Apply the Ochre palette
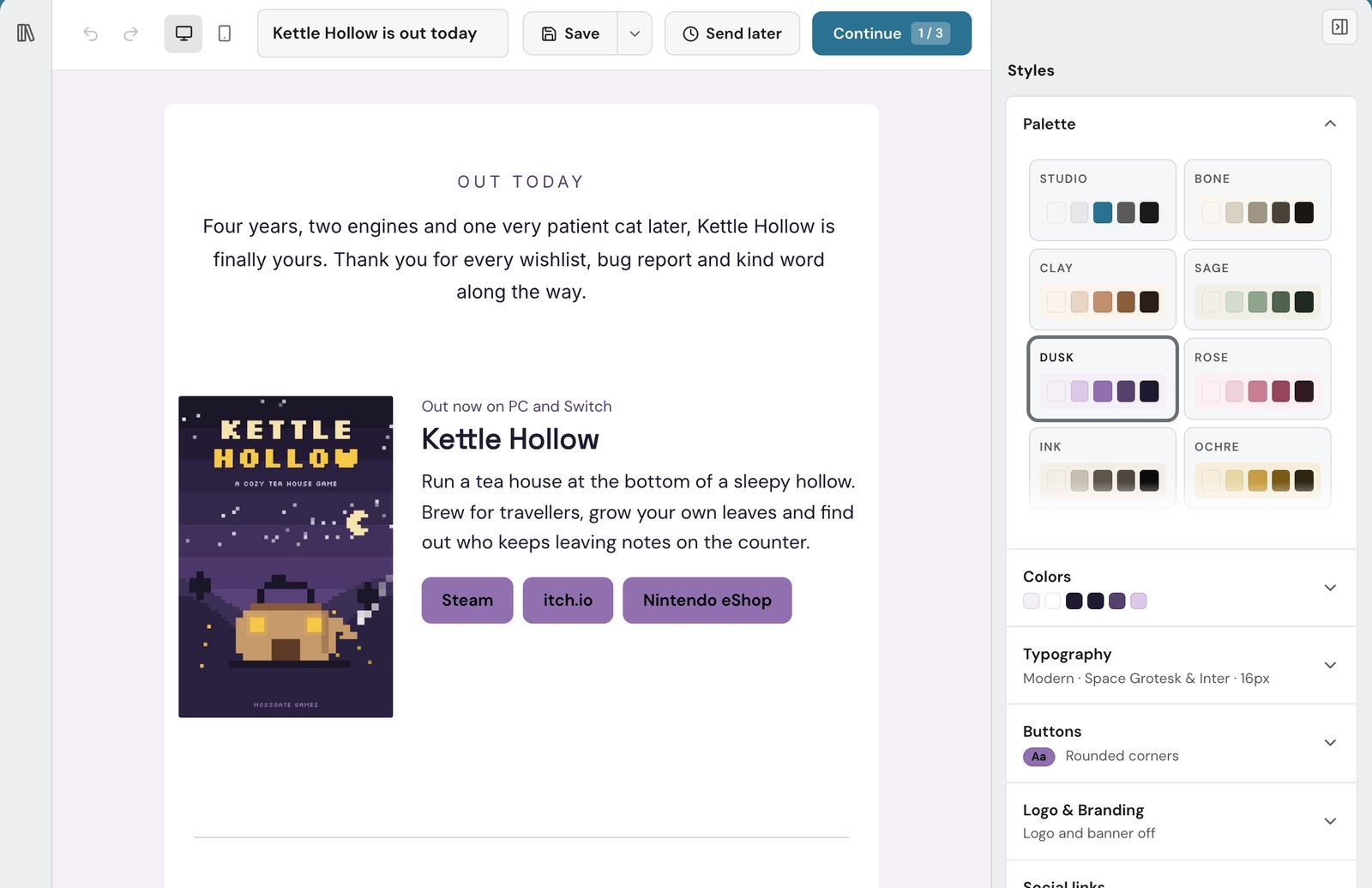The width and height of the screenshot is (1372, 888). click(x=1258, y=468)
